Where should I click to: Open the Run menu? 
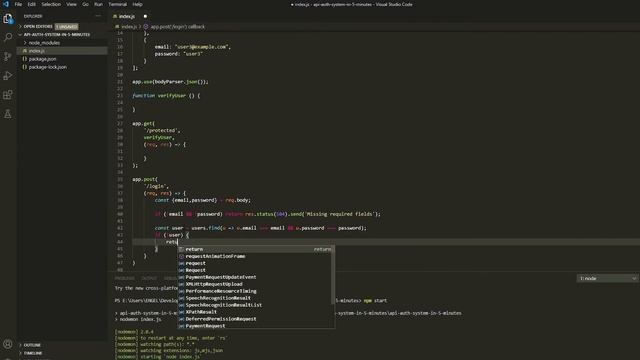click(x=98, y=4)
